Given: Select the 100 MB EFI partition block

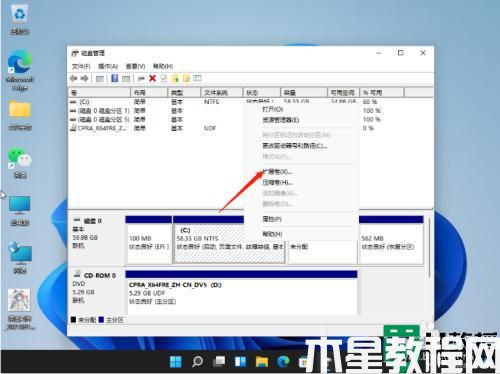Looking at the screenshot, I should (x=149, y=240).
